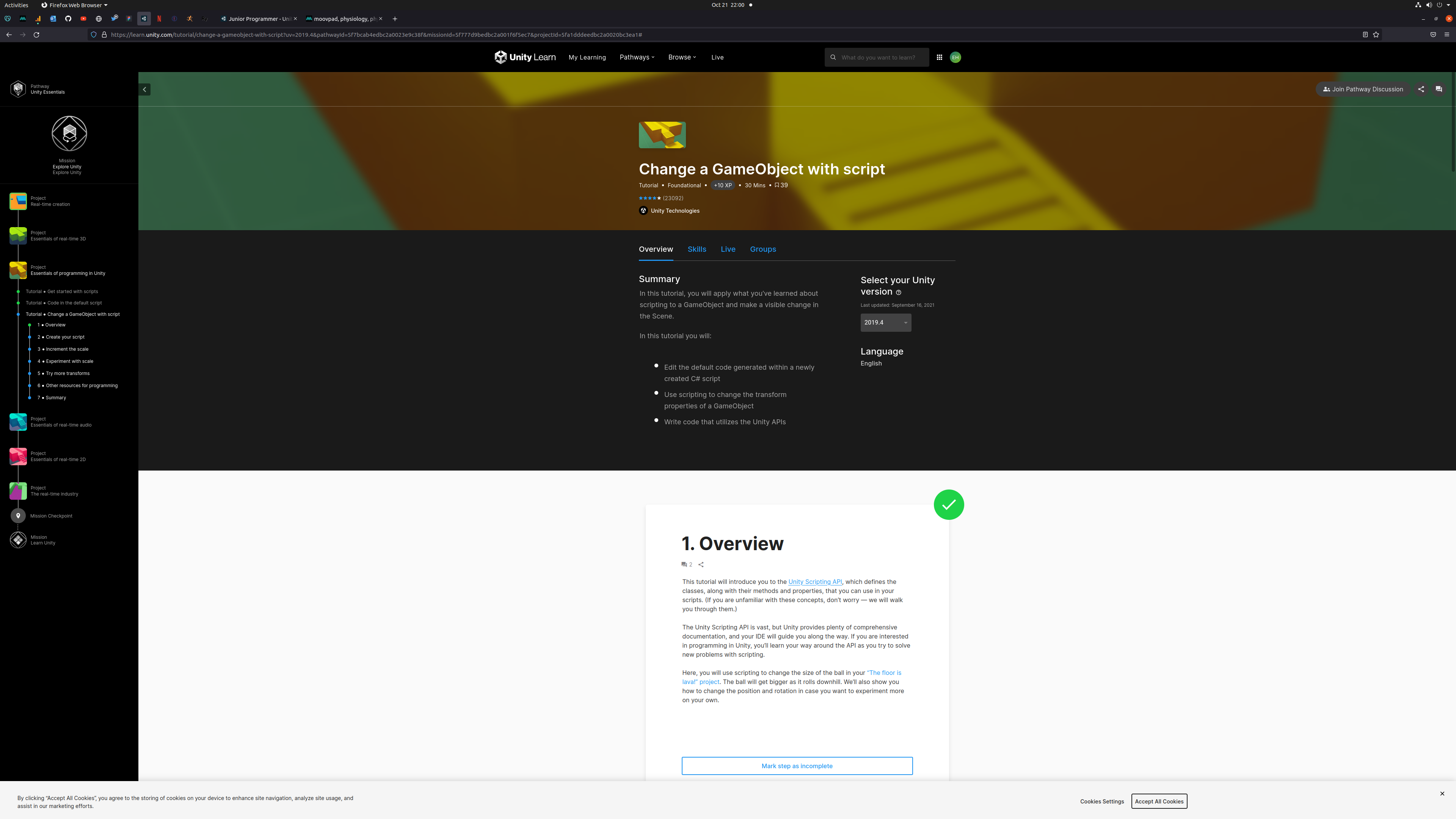Save page to Pocket
Screen dimensions: 1456x819
pos(1433,35)
